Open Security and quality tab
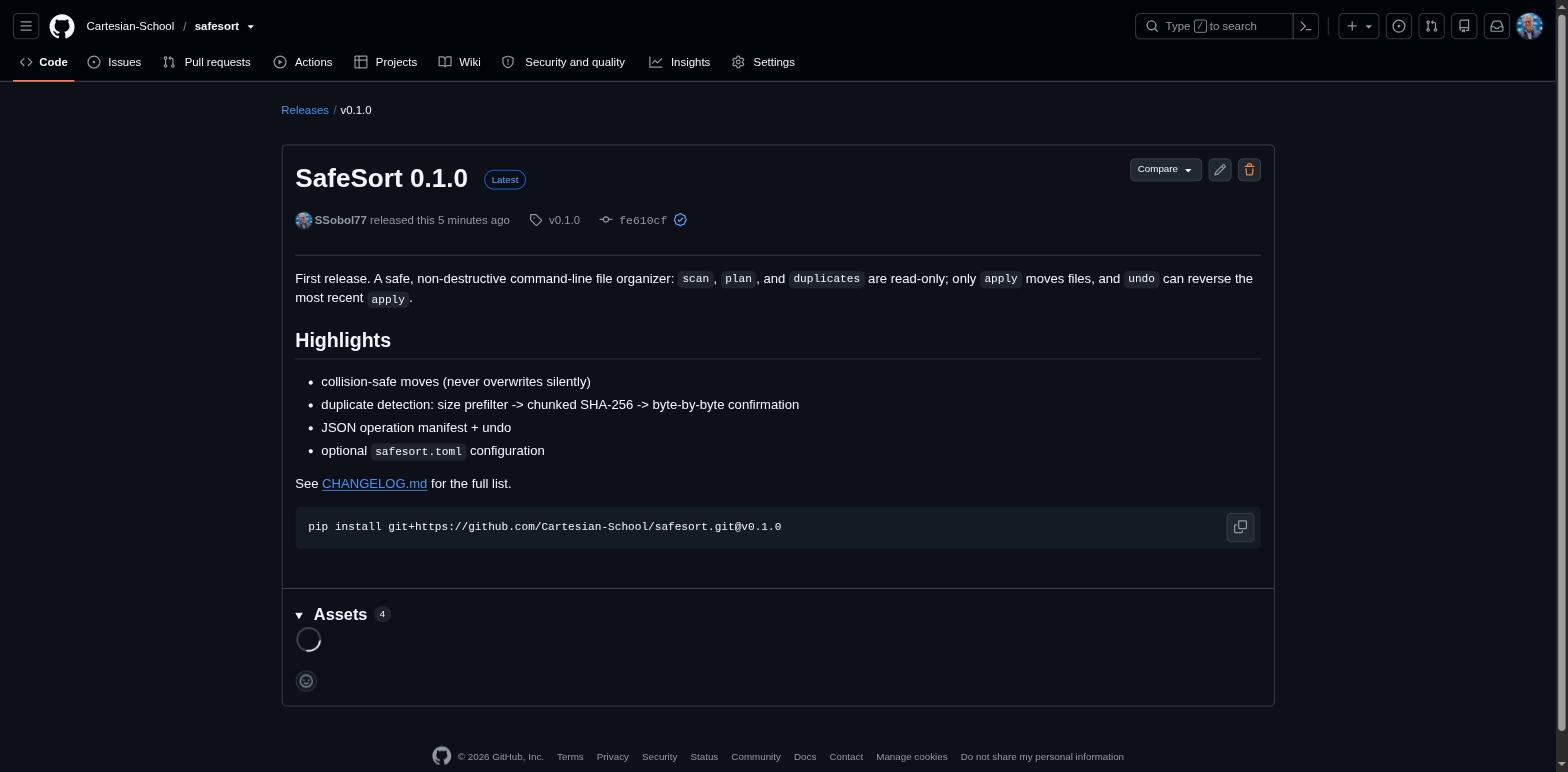Screen dimensions: 1568x772 point(564,62)
